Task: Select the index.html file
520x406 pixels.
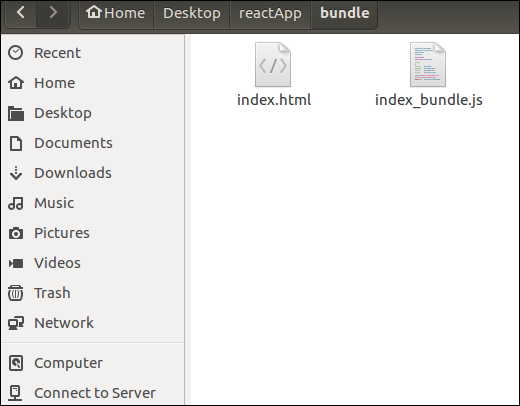Action: (x=274, y=75)
